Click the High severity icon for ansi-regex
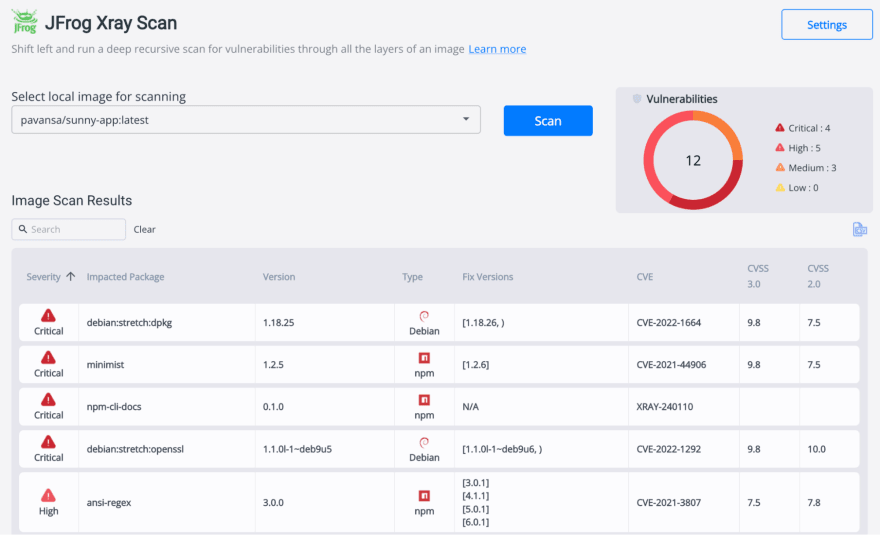 48,495
